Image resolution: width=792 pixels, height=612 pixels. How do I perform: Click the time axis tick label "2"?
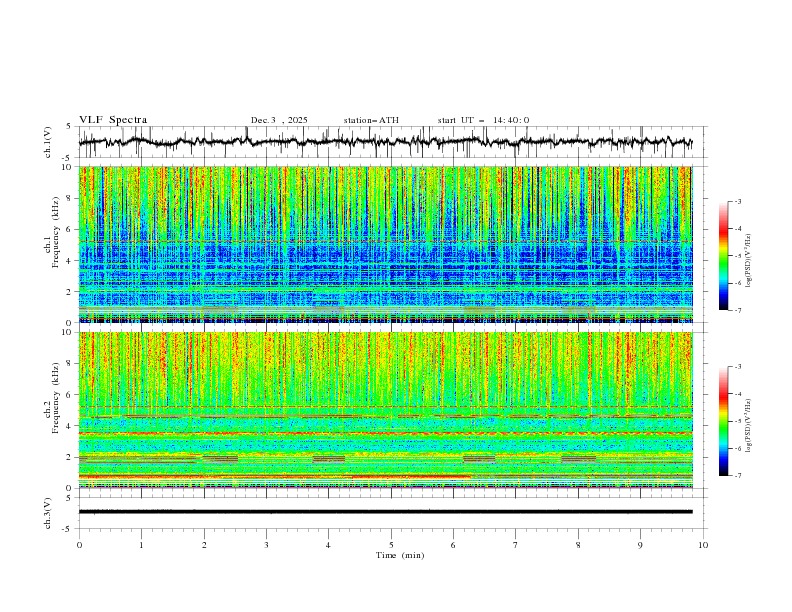[x=204, y=545]
